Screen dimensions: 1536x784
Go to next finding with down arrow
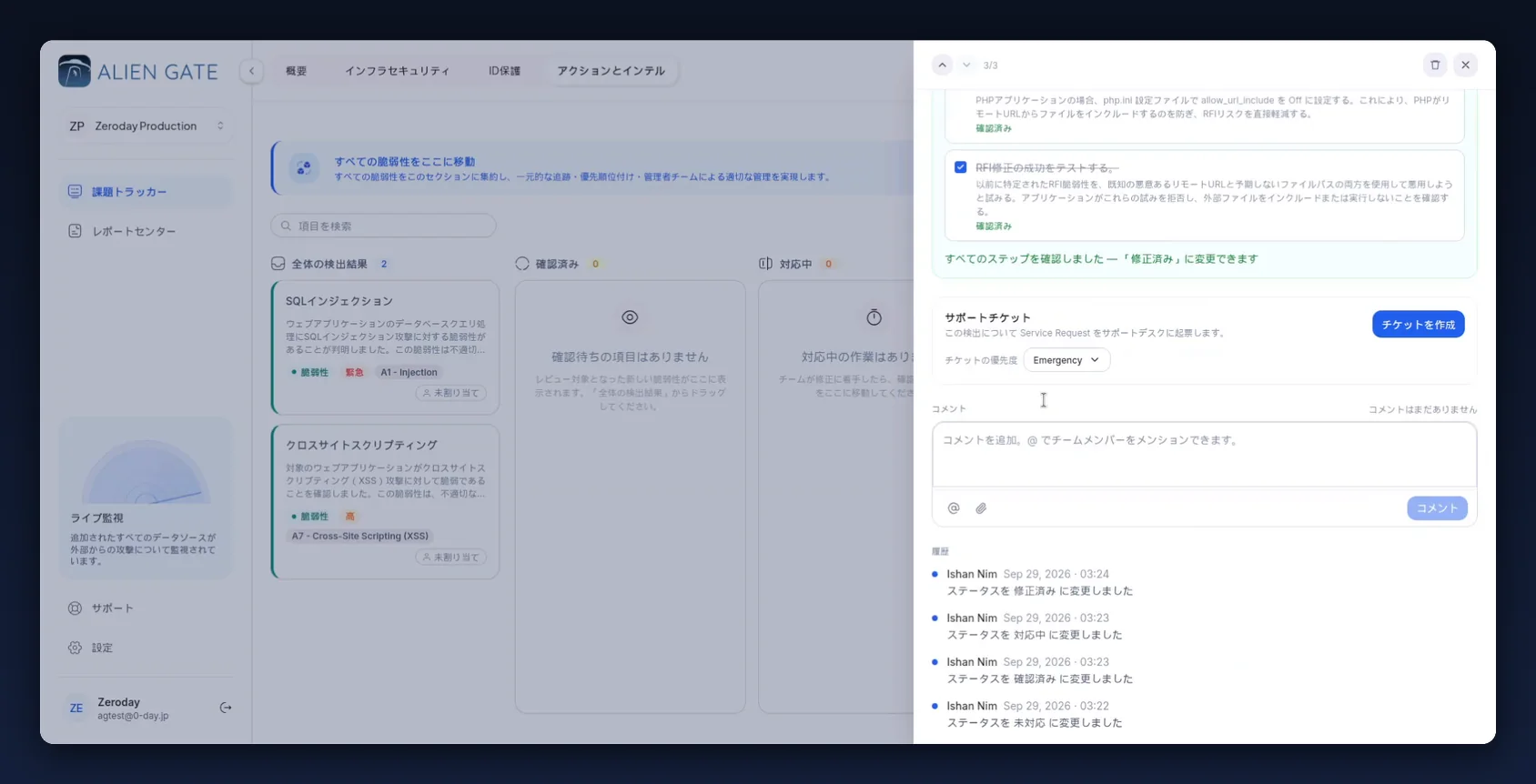point(966,65)
